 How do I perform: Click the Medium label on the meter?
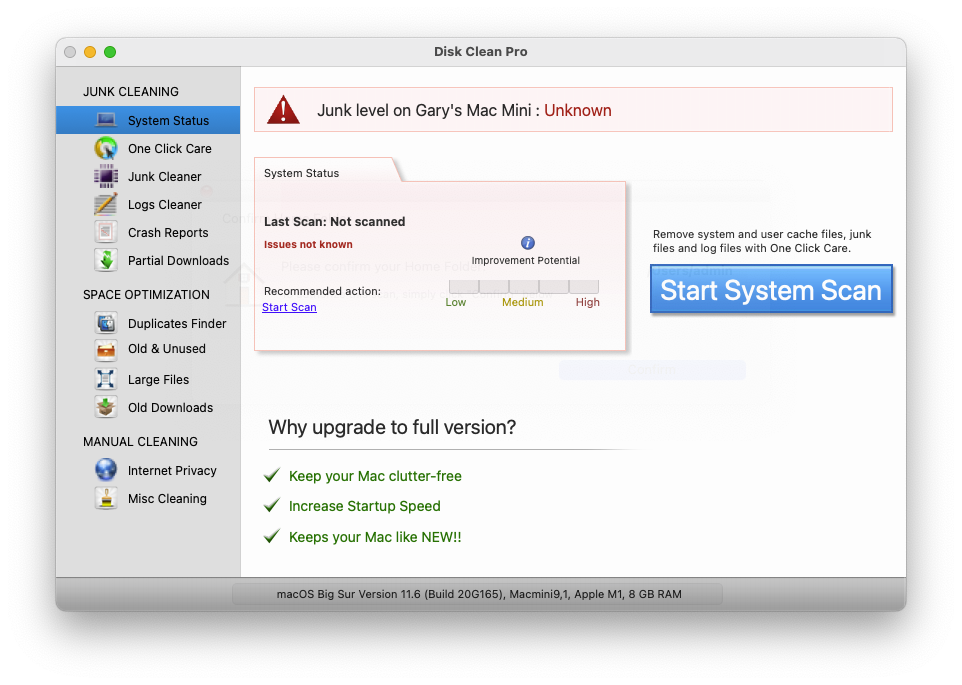pos(522,302)
